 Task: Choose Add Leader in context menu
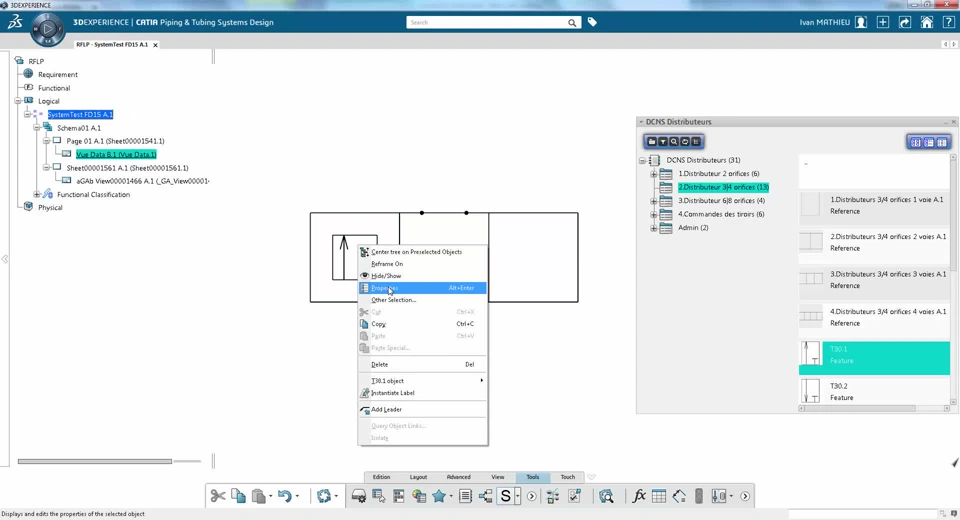(x=422, y=410)
